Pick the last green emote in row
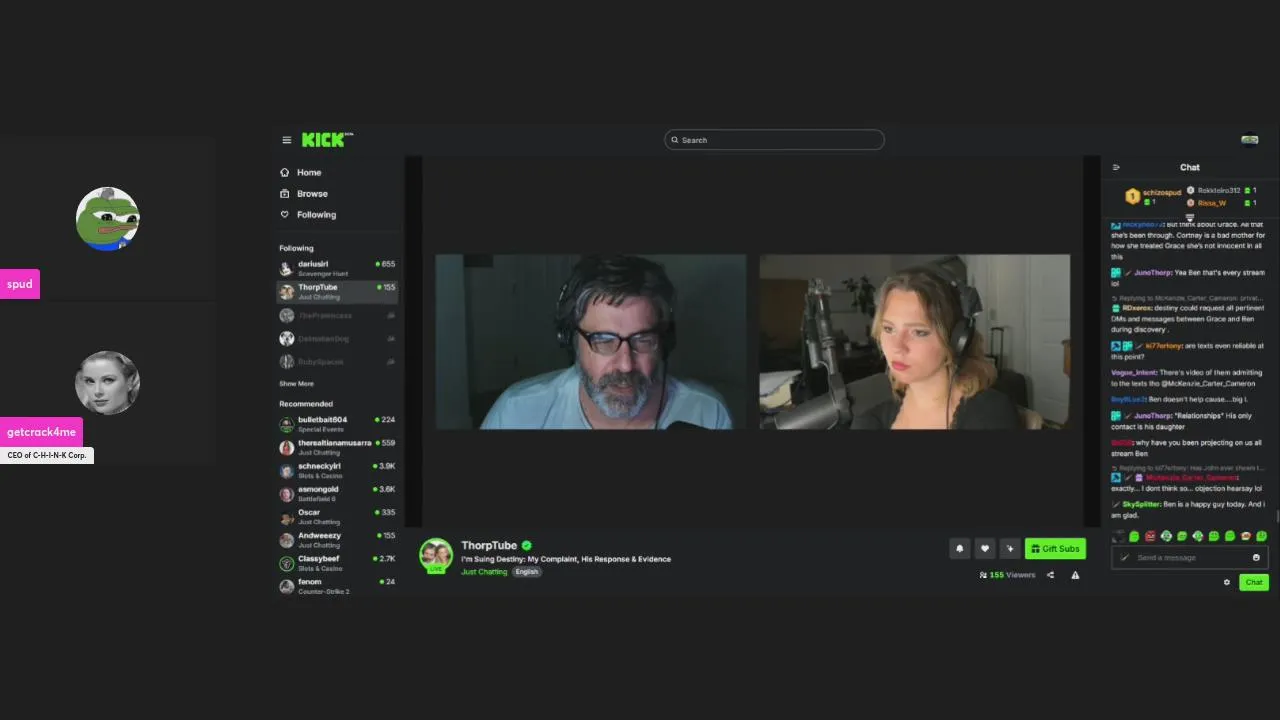This screenshot has width=1280, height=720. tap(1261, 536)
